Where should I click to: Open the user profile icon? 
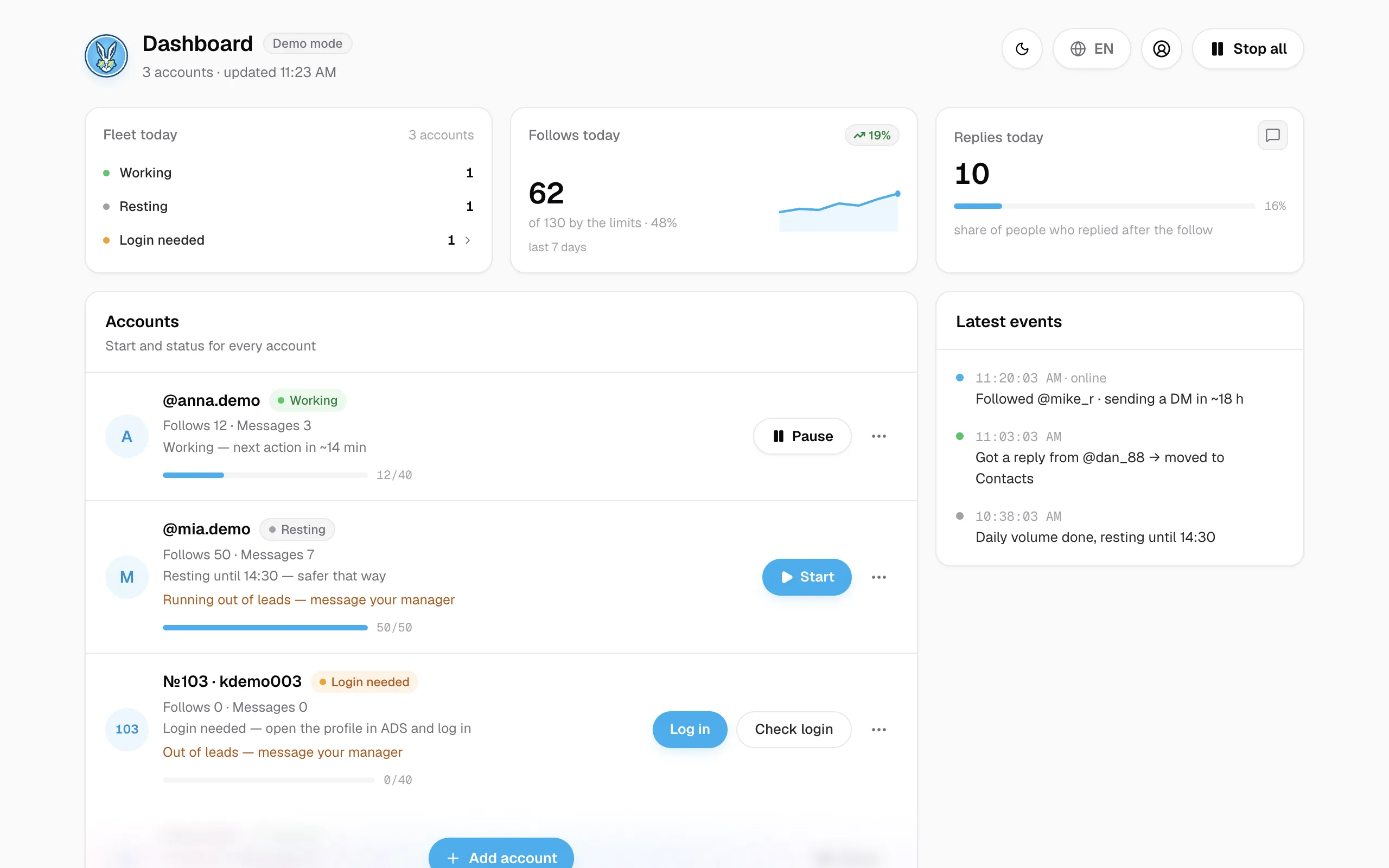tap(1161, 49)
